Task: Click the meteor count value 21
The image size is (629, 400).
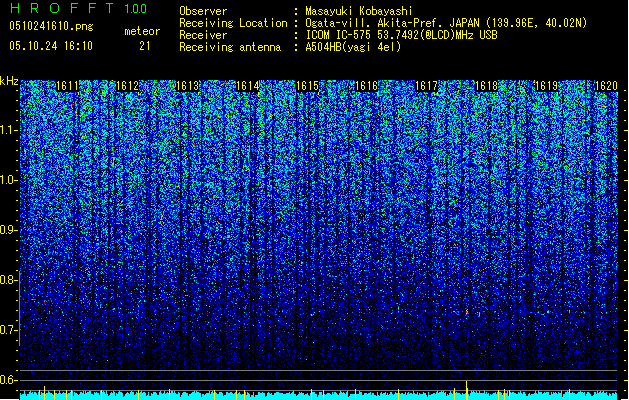Action: click(144, 46)
